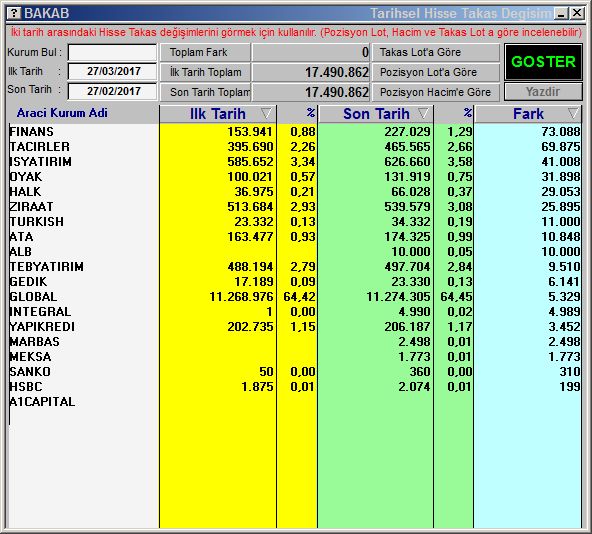The image size is (592, 534).
Task: Click the Kurum Bul search field
Action: click(113, 52)
